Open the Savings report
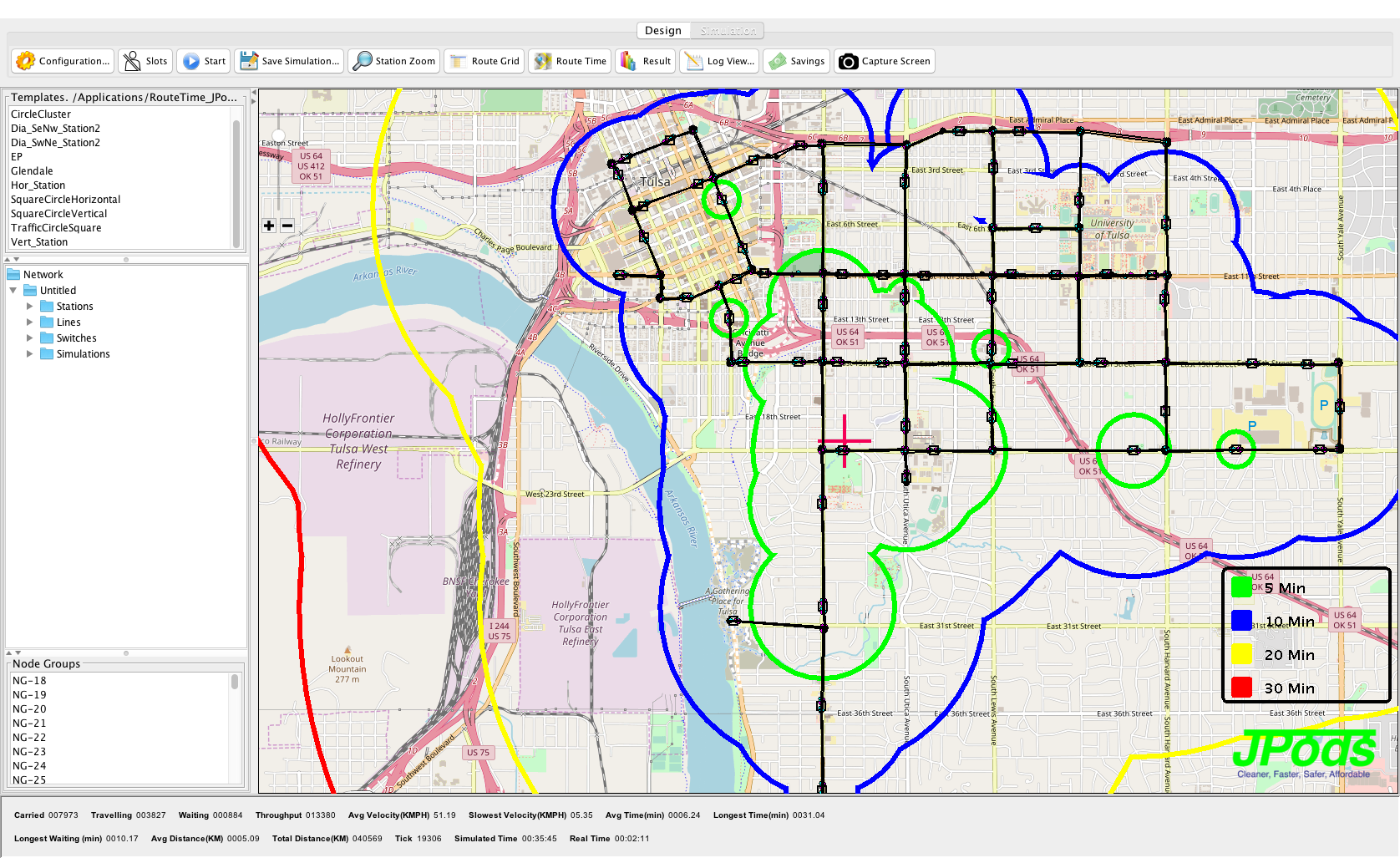The width and height of the screenshot is (1400, 858). pos(778,61)
